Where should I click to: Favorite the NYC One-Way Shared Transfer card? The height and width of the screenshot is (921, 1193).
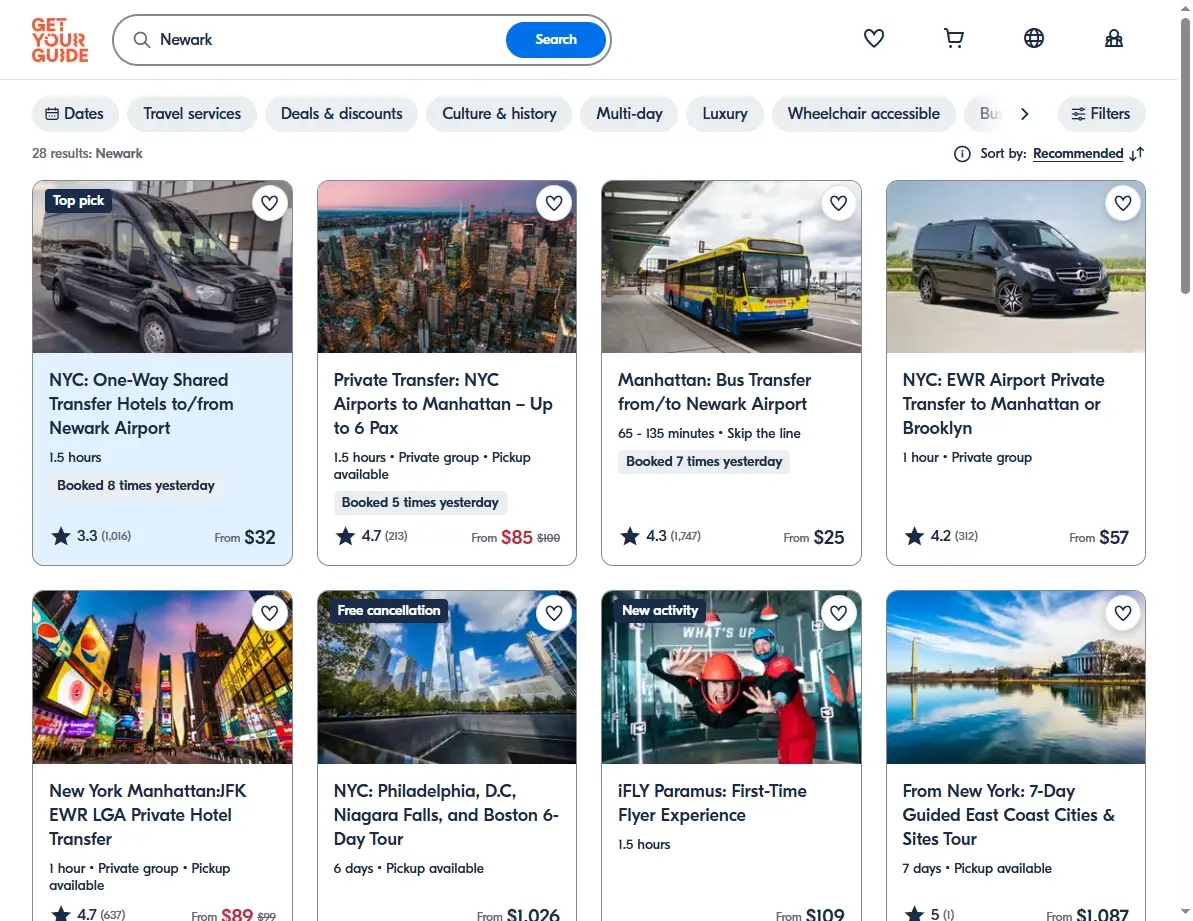(269, 203)
